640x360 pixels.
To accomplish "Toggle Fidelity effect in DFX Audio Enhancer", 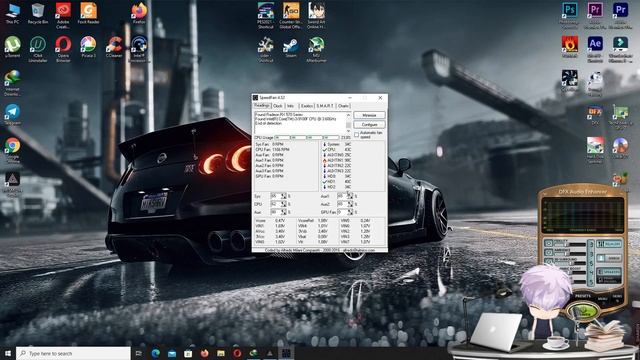I will click(x=549, y=243).
